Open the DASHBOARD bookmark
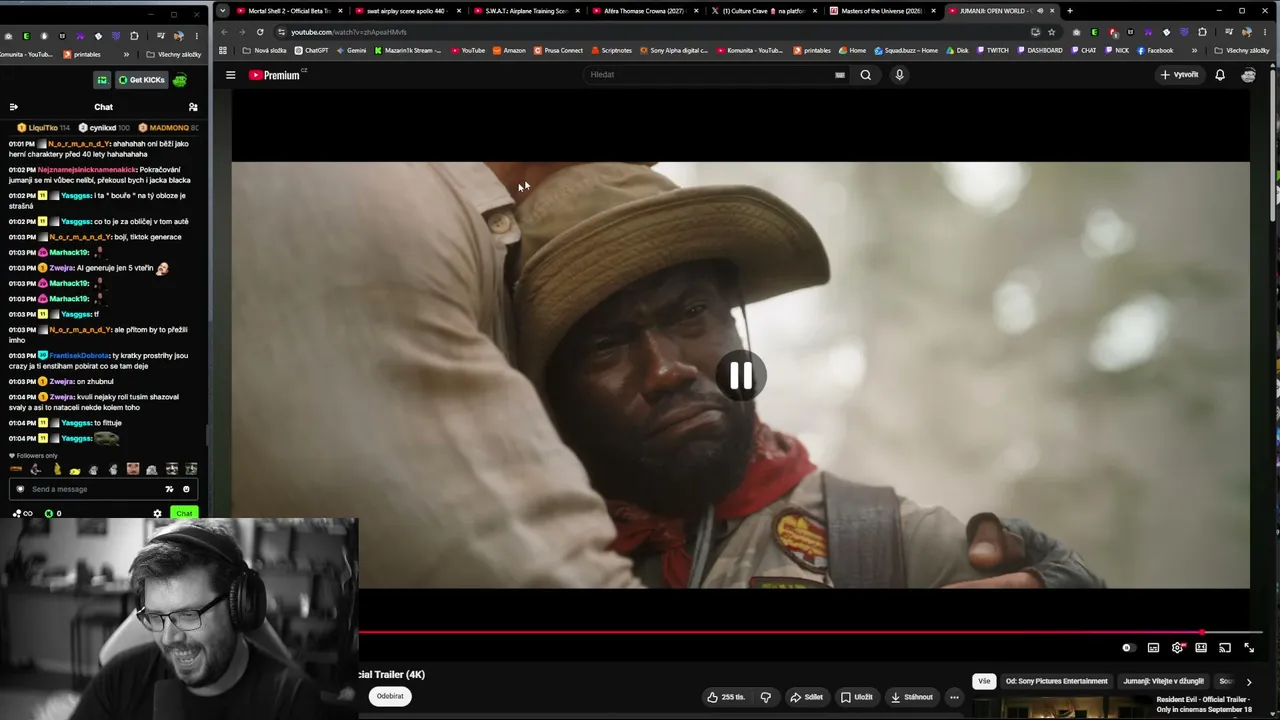This screenshot has width=1280, height=720. [x=1039, y=50]
